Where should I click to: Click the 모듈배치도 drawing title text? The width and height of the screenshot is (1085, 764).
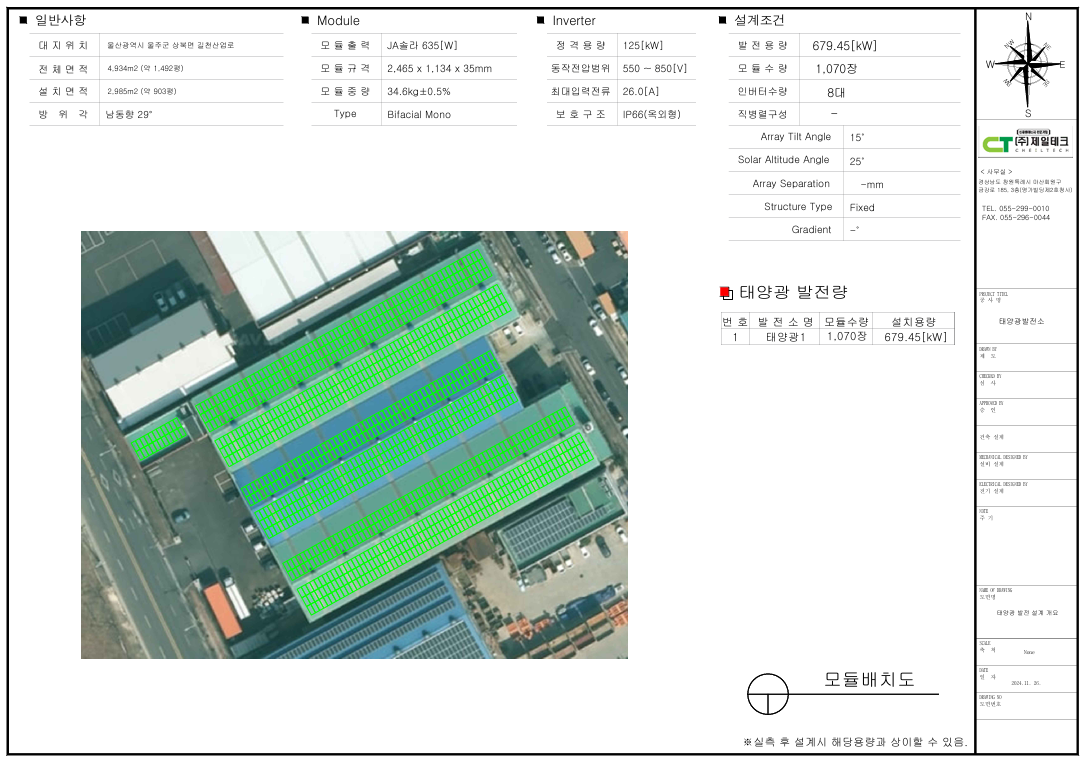click(x=869, y=679)
